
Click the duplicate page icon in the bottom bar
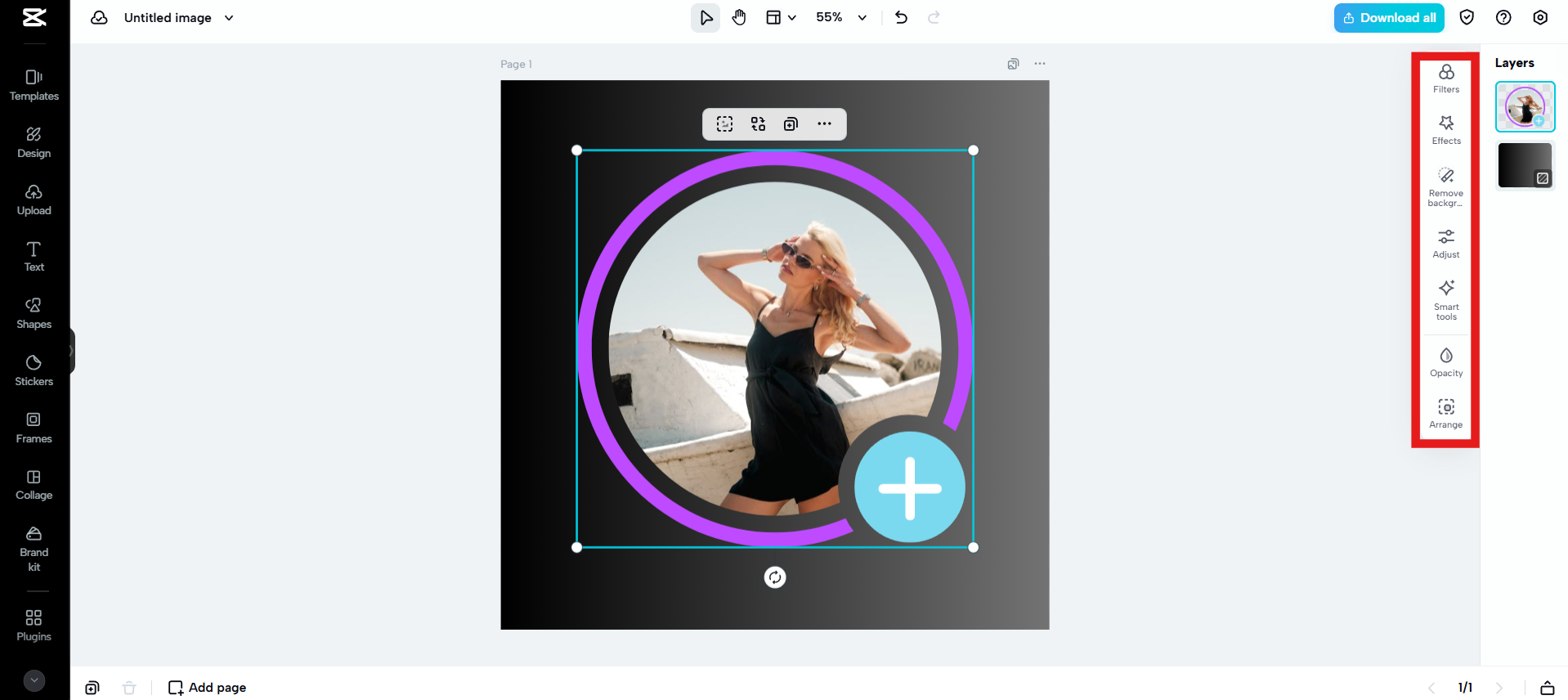click(x=92, y=688)
